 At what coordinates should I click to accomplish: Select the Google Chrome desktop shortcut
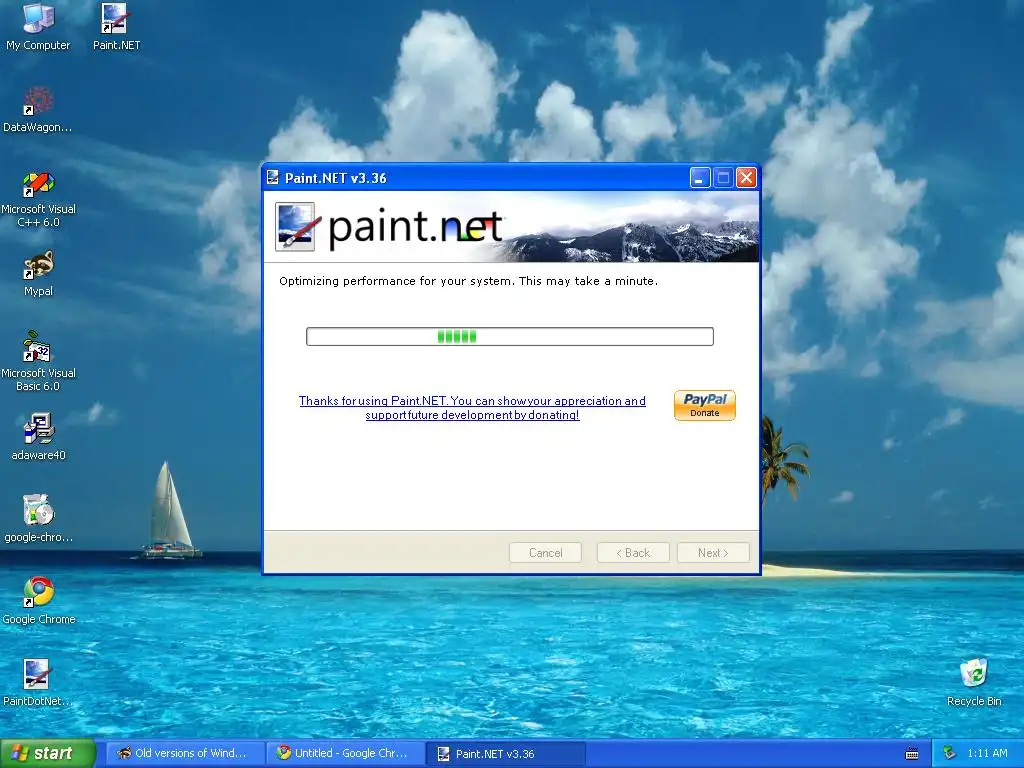coord(38,600)
